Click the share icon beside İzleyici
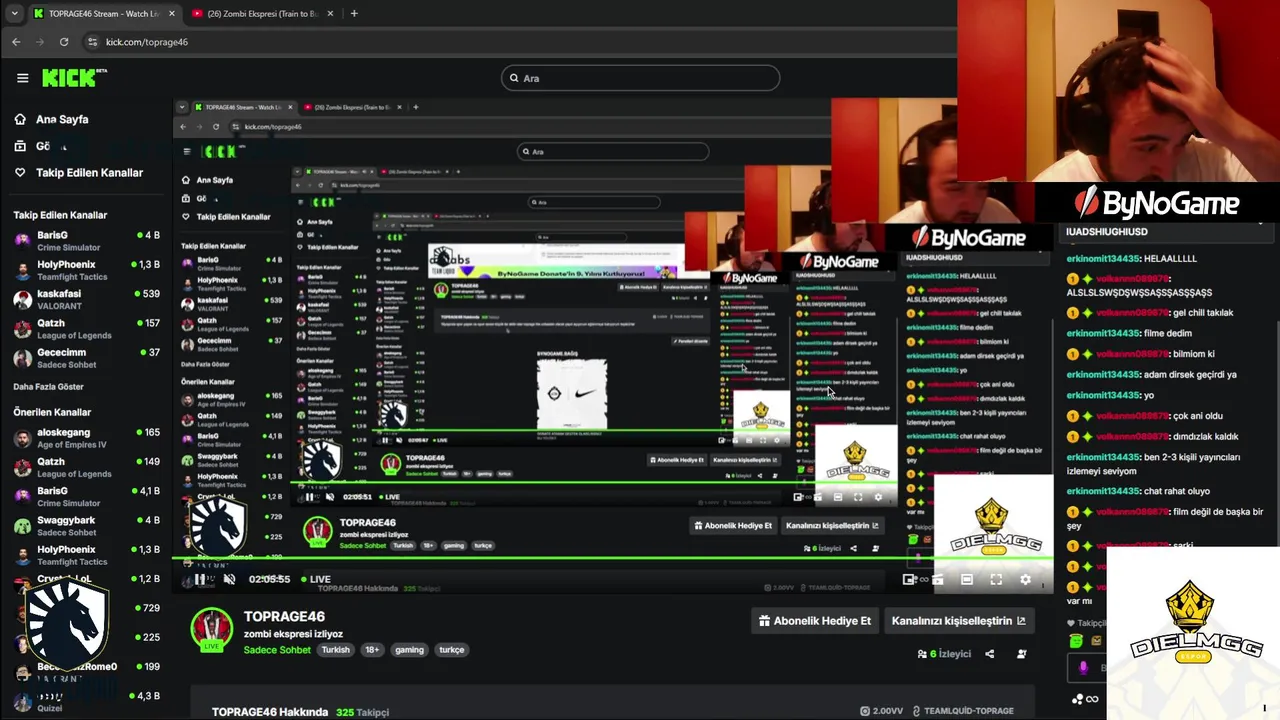This screenshot has width=1280, height=720. 989,654
